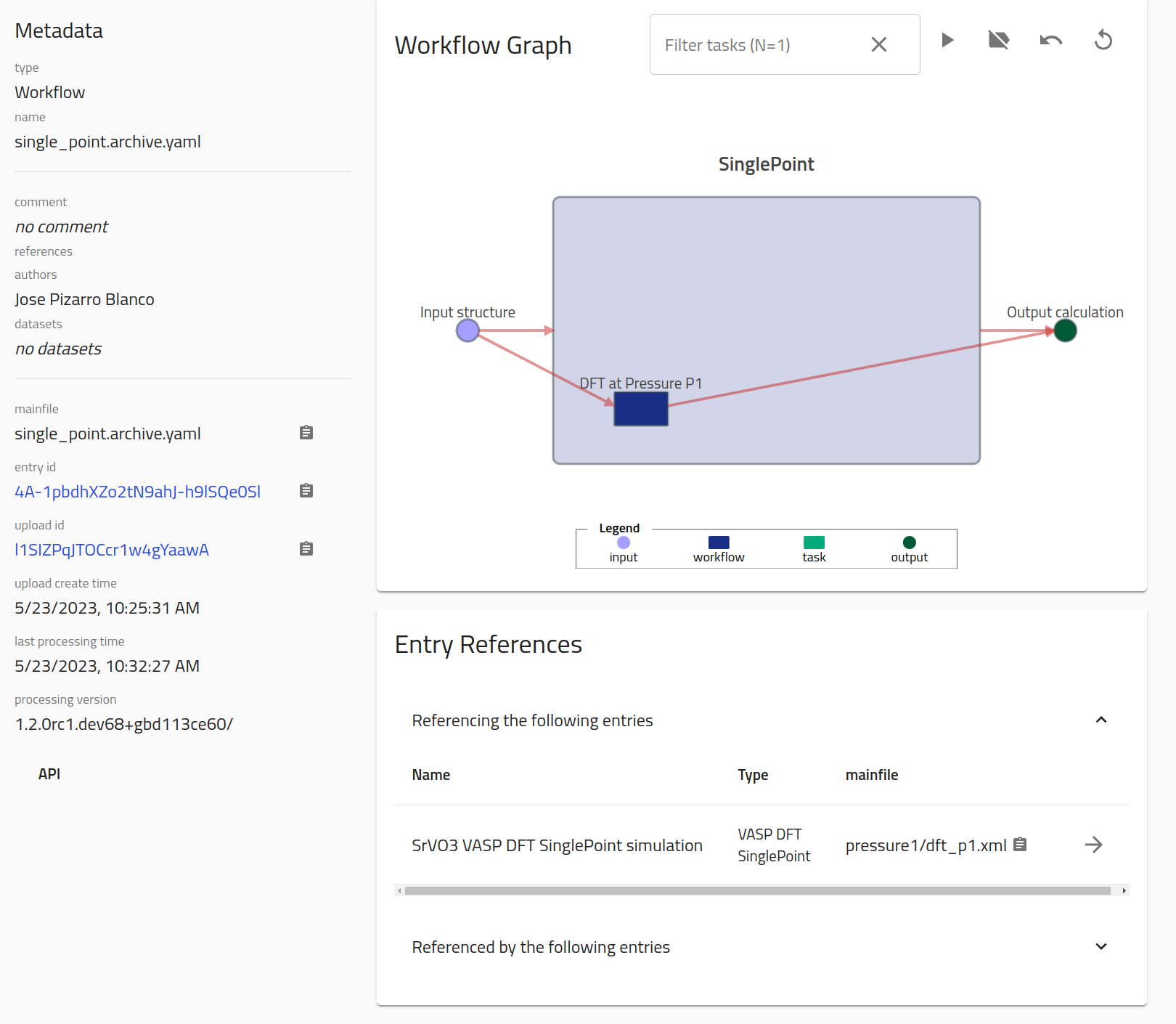The width and height of the screenshot is (1176, 1024).
Task: Click the input legend swatch
Action: (x=624, y=543)
